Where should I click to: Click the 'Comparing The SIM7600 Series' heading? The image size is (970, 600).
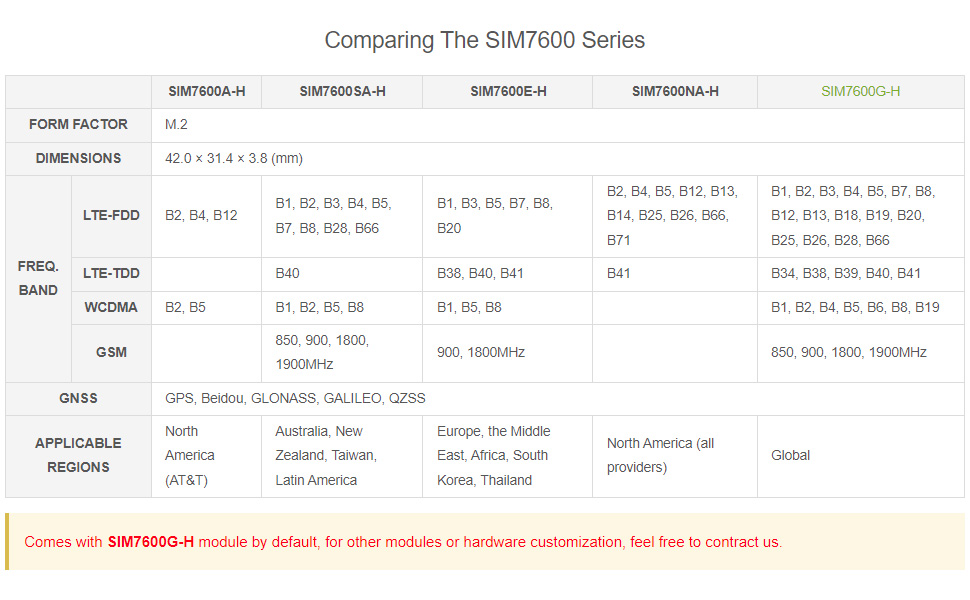pyautogui.click(x=485, y=40)
